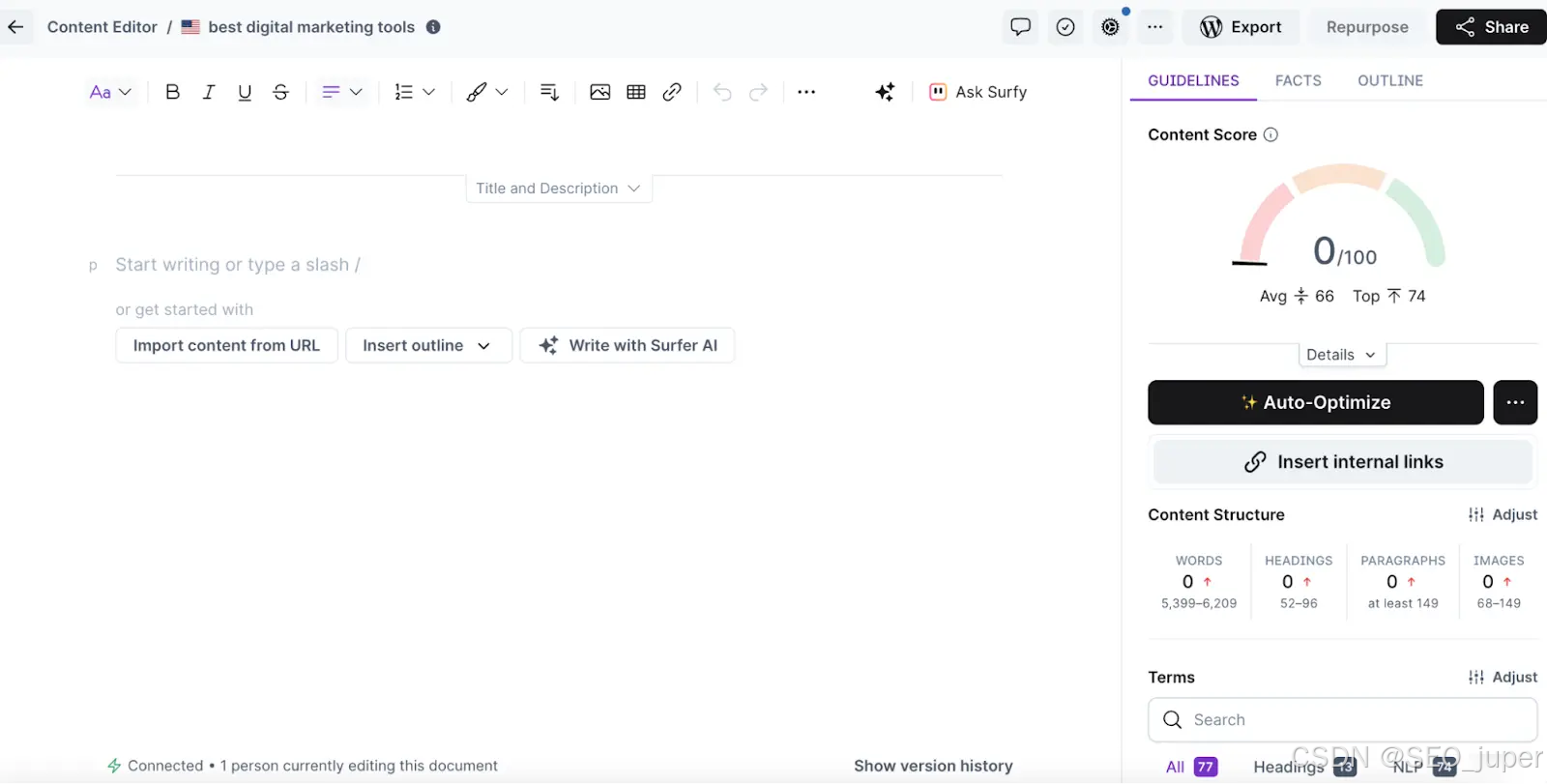Open settings gear in top bar
This screenshot has width=1547, height=784.
click(x=1110, y=27)
